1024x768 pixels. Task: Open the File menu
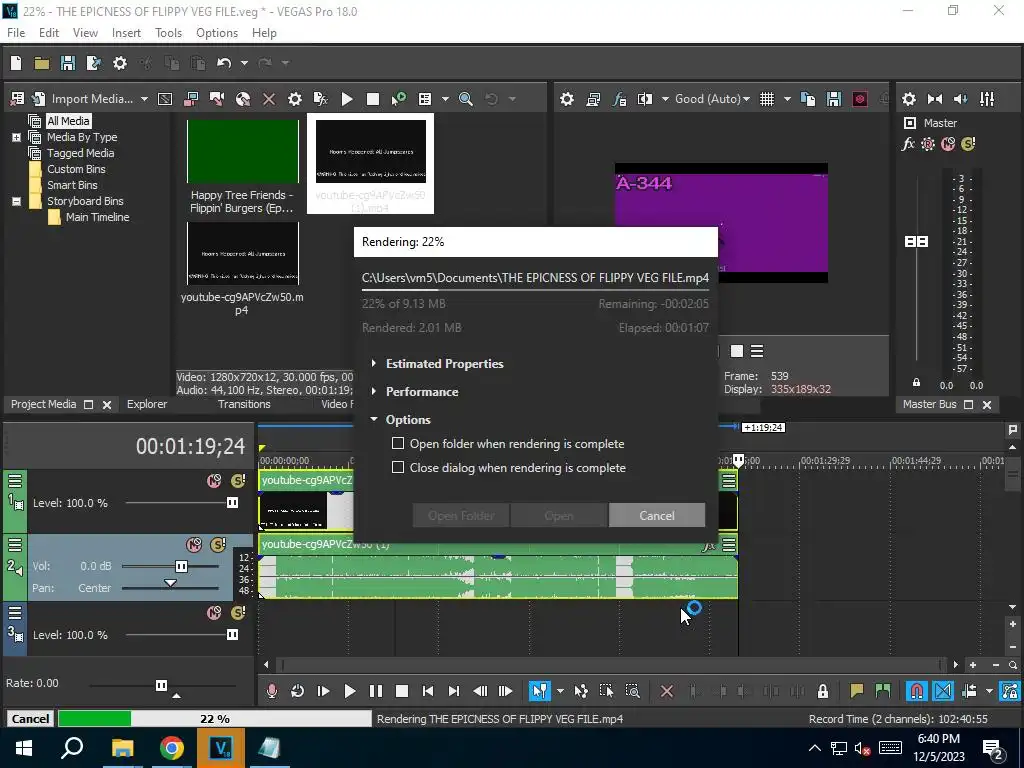point(16,33)
